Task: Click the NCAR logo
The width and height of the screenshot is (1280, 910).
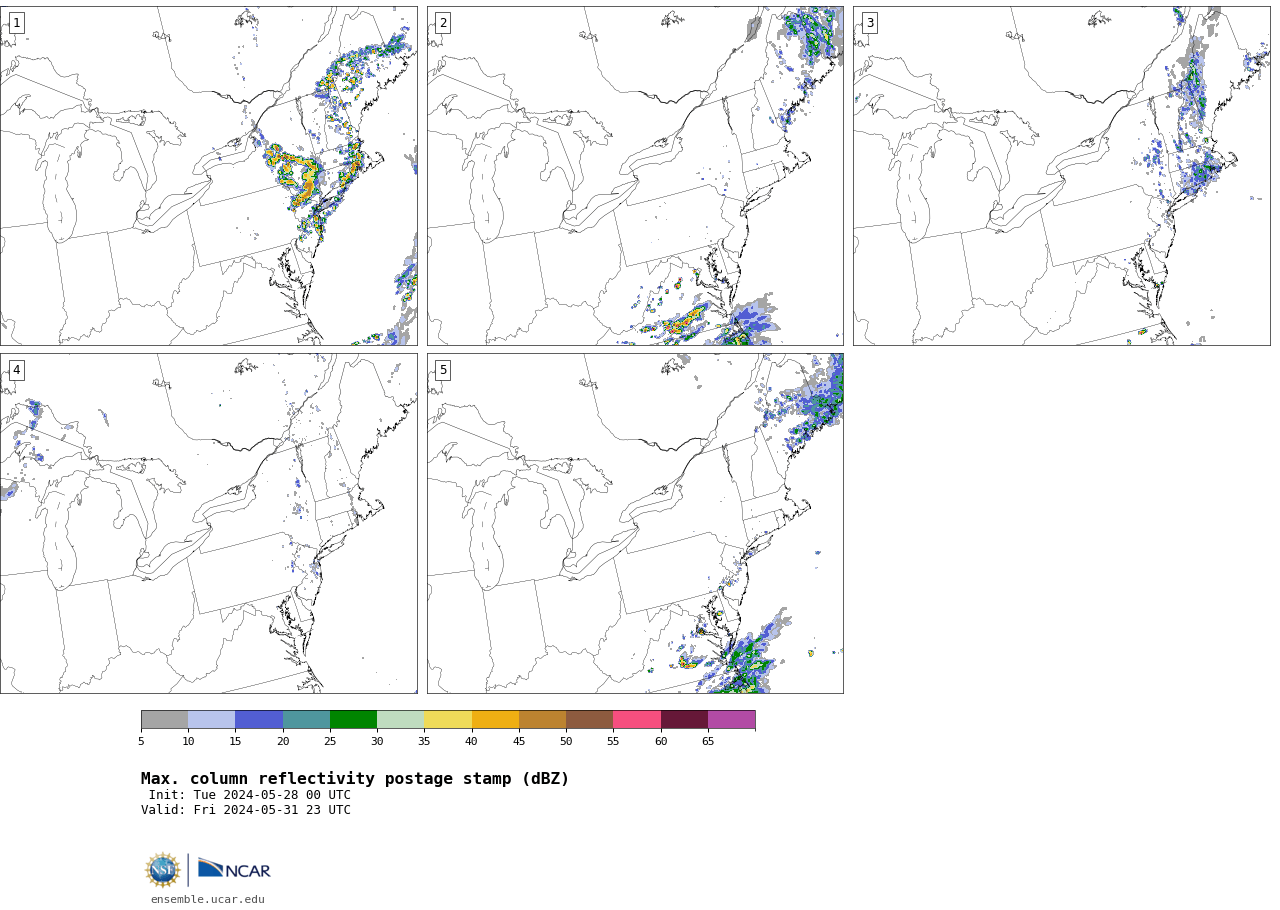Action: (234, 870)
